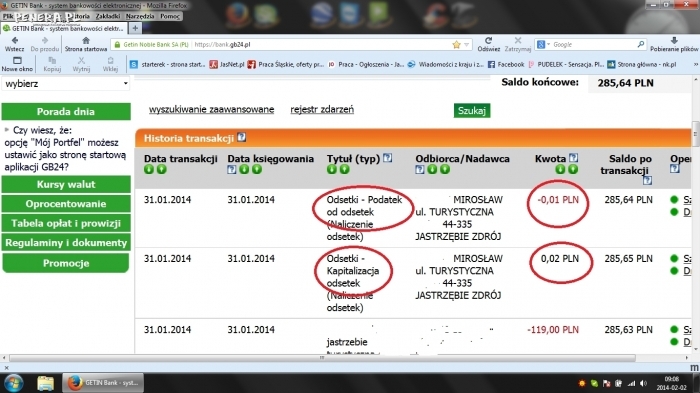Image resolution: width=700 pixels, height=393 pixels.
Task: Expand the Porada dnia tip arrow
Action: pos(7,130)
